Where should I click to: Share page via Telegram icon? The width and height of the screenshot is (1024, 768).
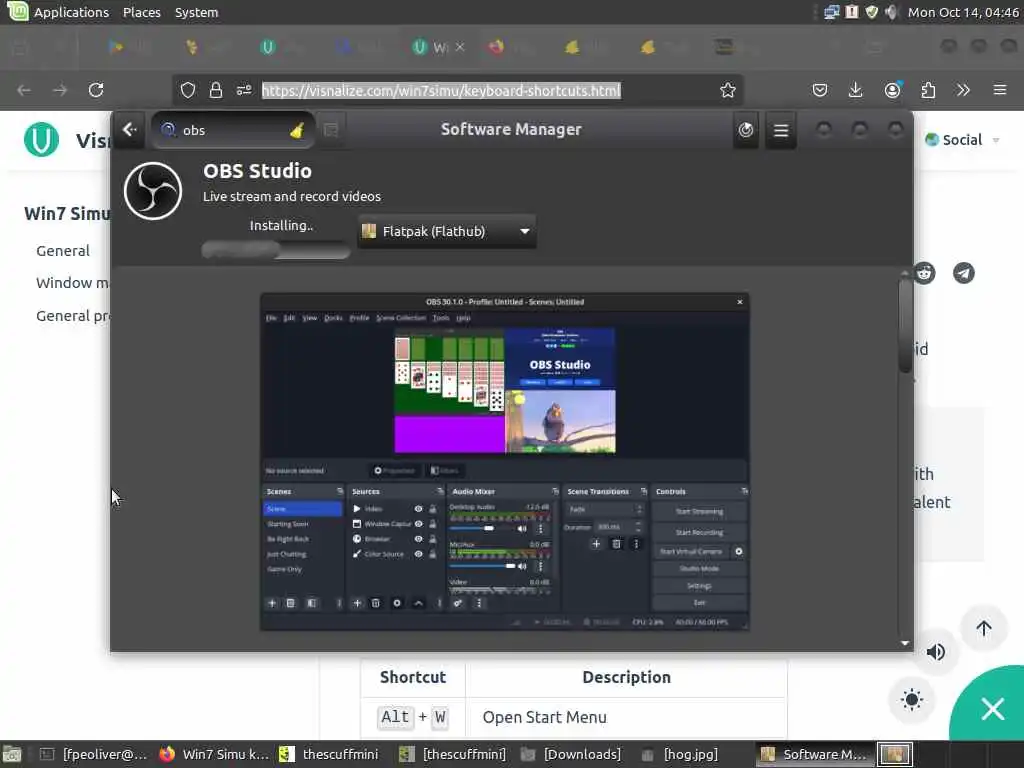pos(964,273)
